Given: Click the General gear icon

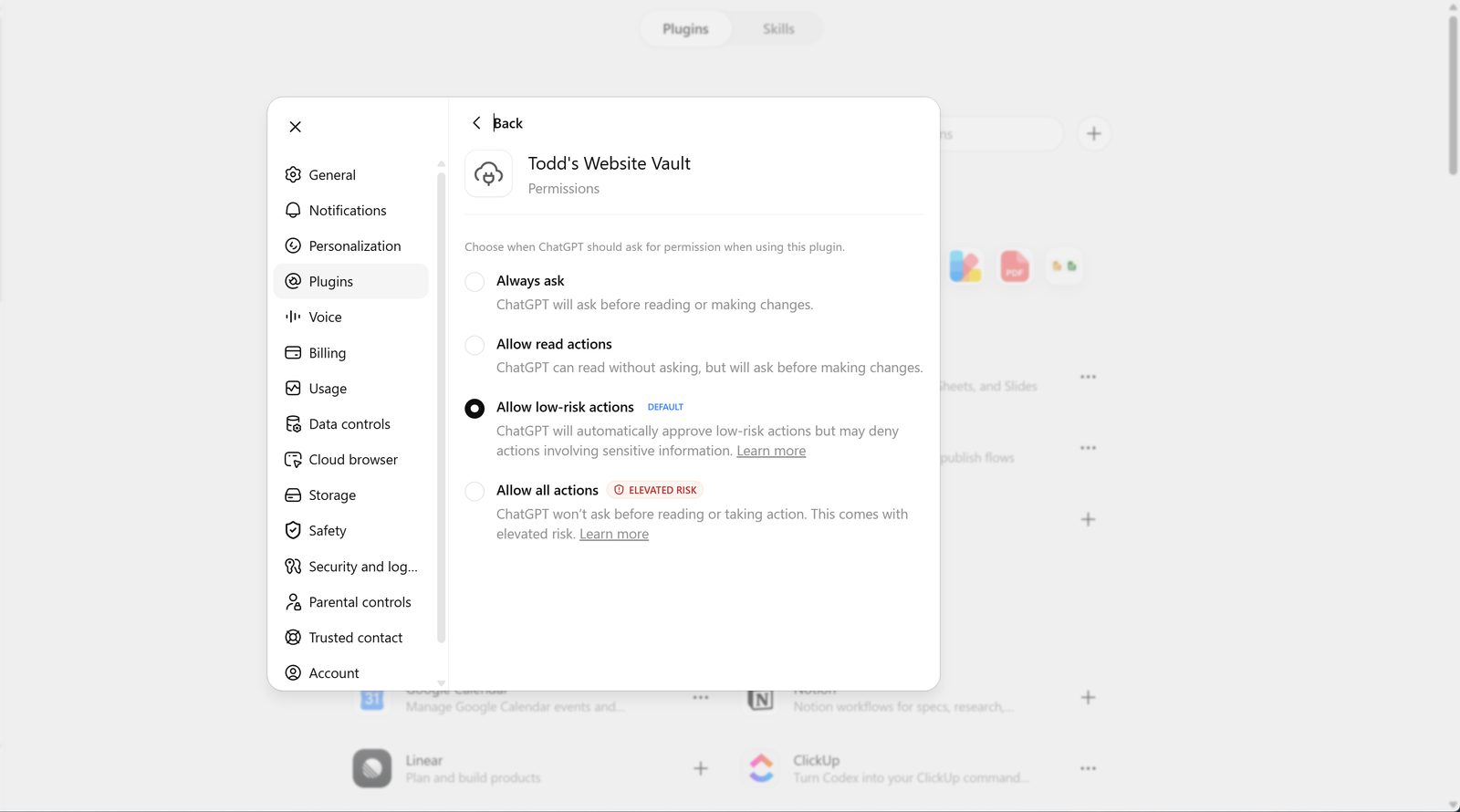Looking at the screenshot, I should point(293,174).
